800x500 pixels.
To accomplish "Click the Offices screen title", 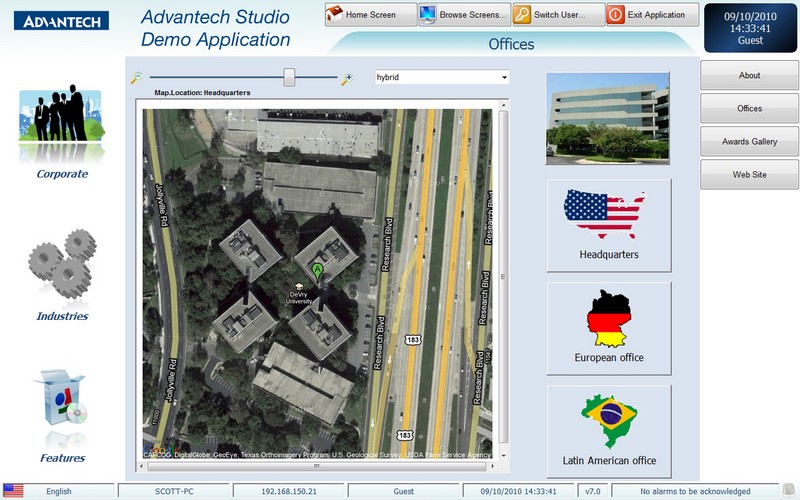I will [x=511, y=44].
